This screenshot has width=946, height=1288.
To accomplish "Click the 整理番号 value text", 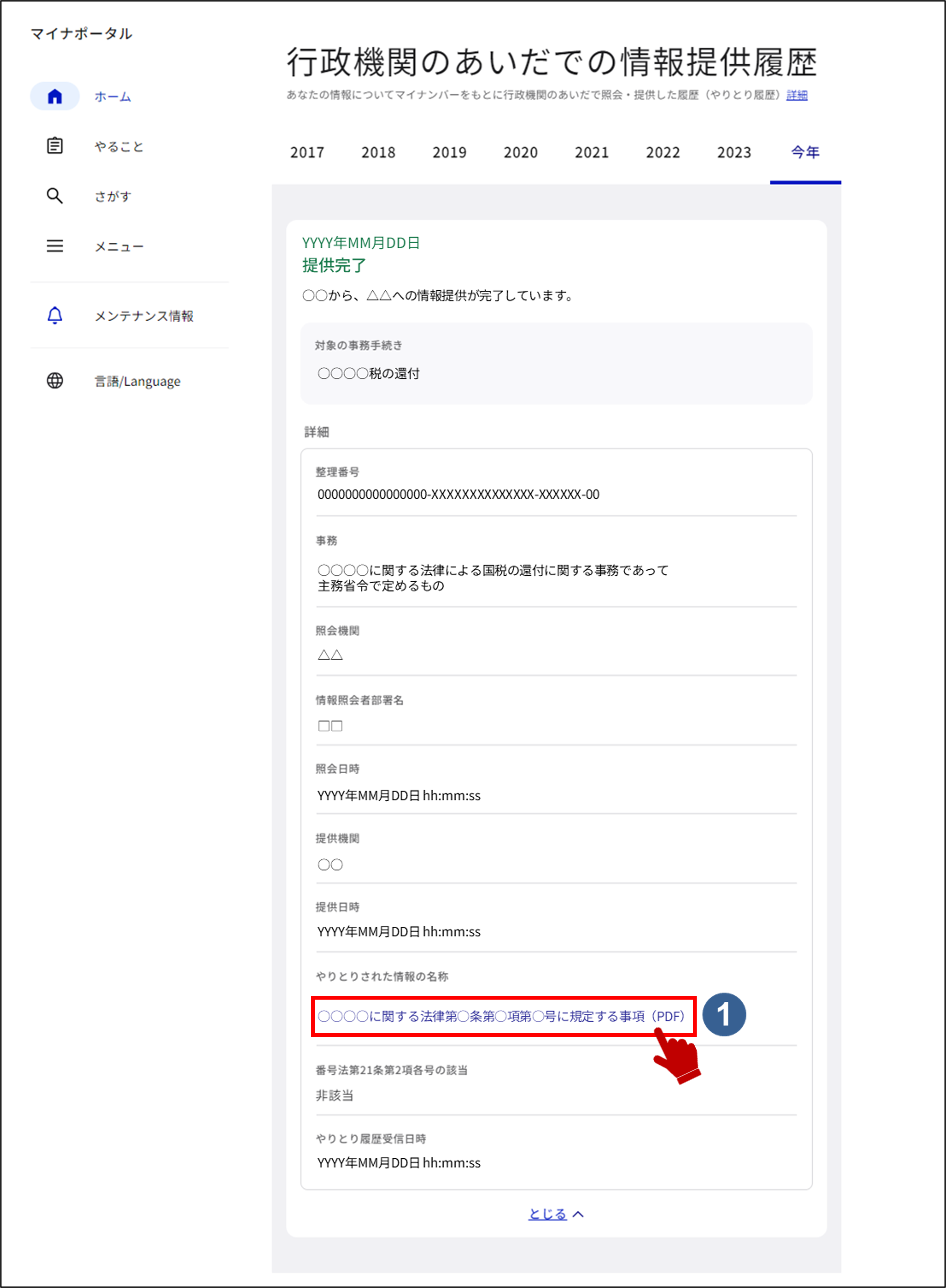I will pyautogui.click(x=458, y=494).
